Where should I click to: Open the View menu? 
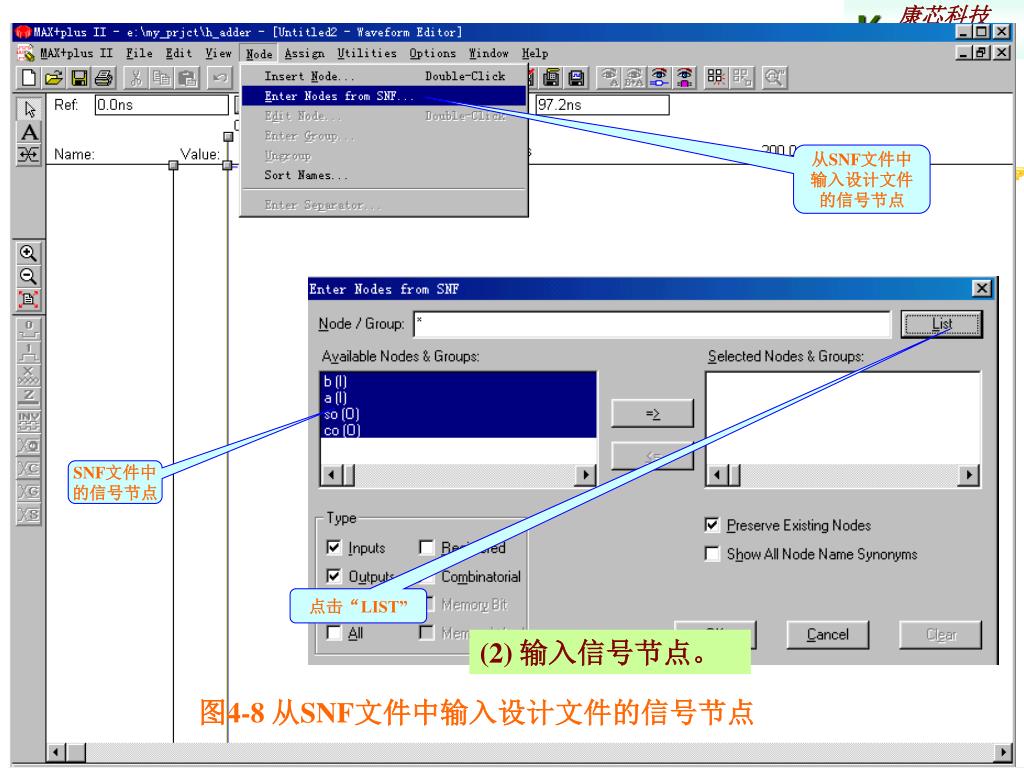[218, 54]
